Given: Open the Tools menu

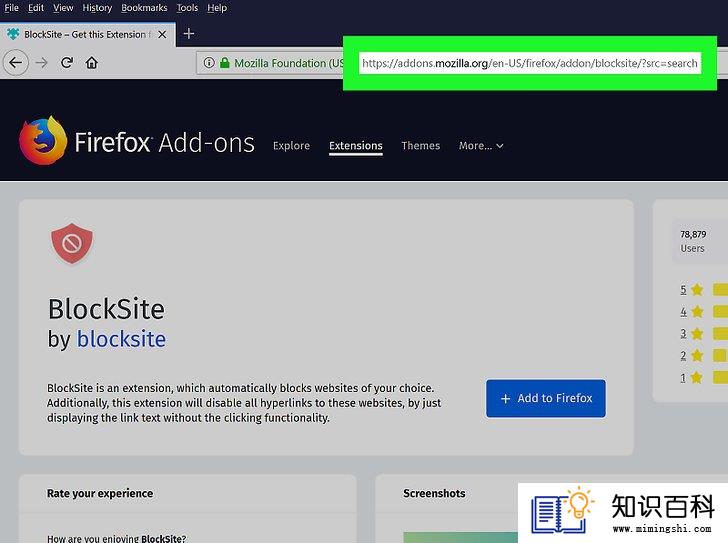Looking at the screenshot, I should tap(187, 8).
